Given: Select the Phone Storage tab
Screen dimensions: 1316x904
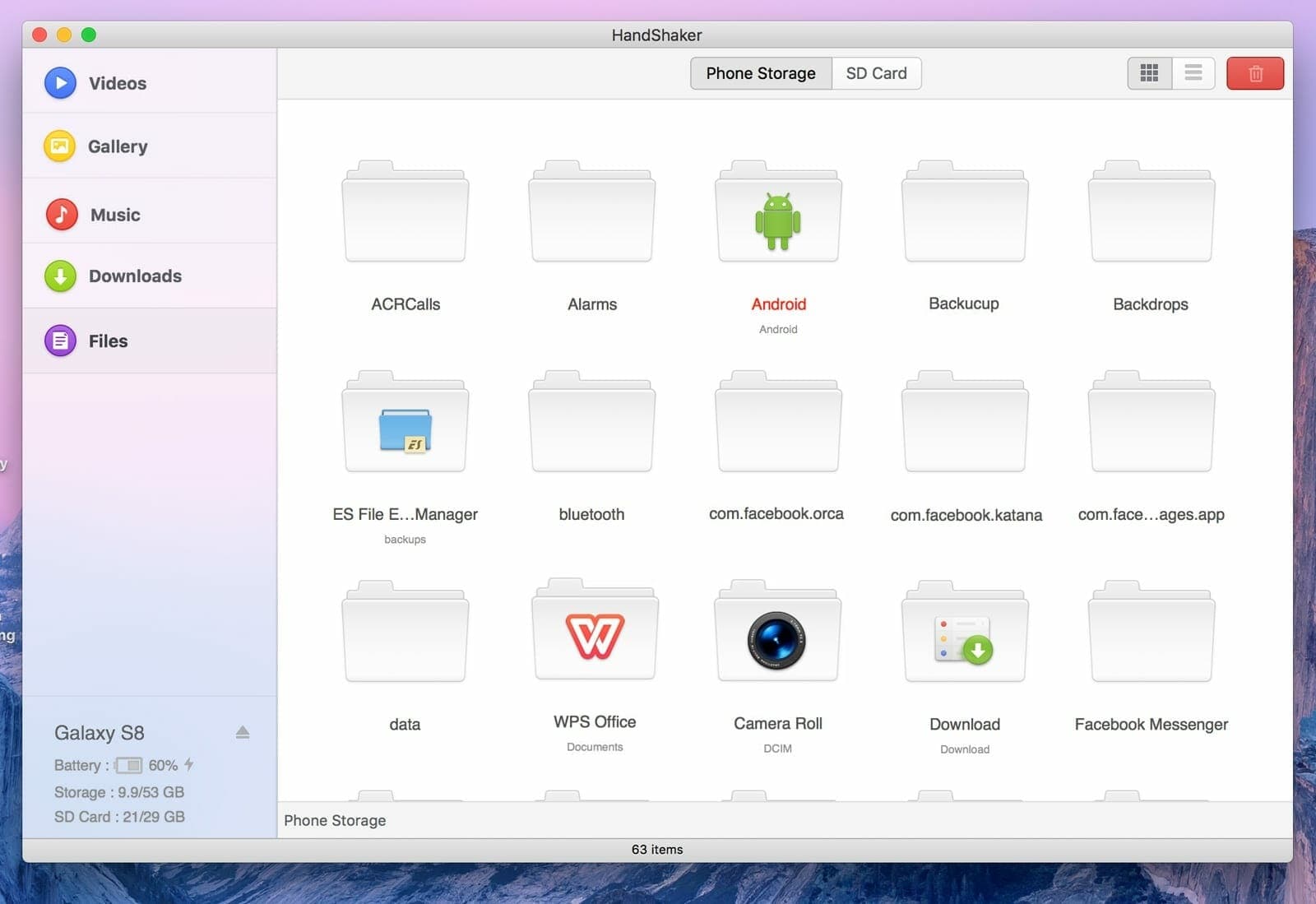Looking at the screenshot, I should click(761, 73).
